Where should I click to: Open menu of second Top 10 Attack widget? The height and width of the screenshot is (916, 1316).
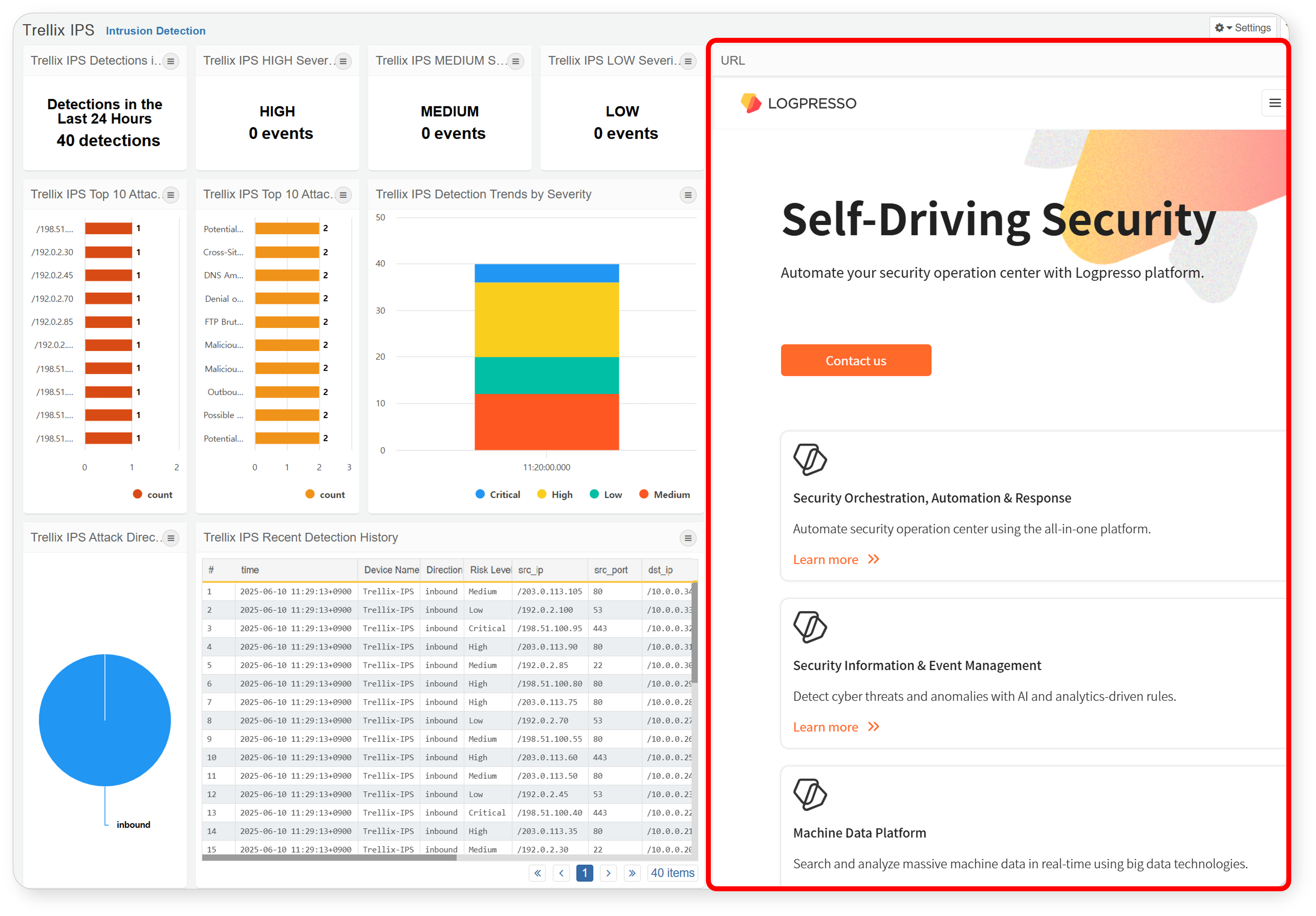pos(343,195)
